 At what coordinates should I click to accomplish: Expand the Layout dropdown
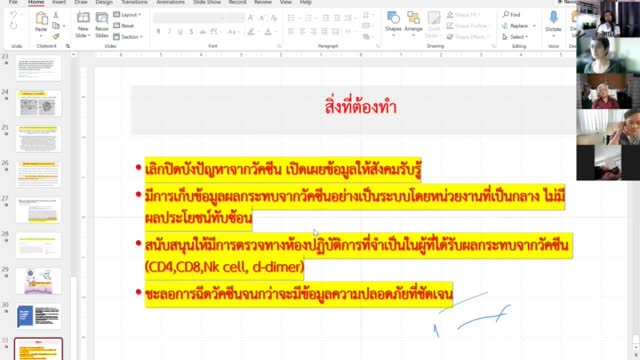(127, 15)
